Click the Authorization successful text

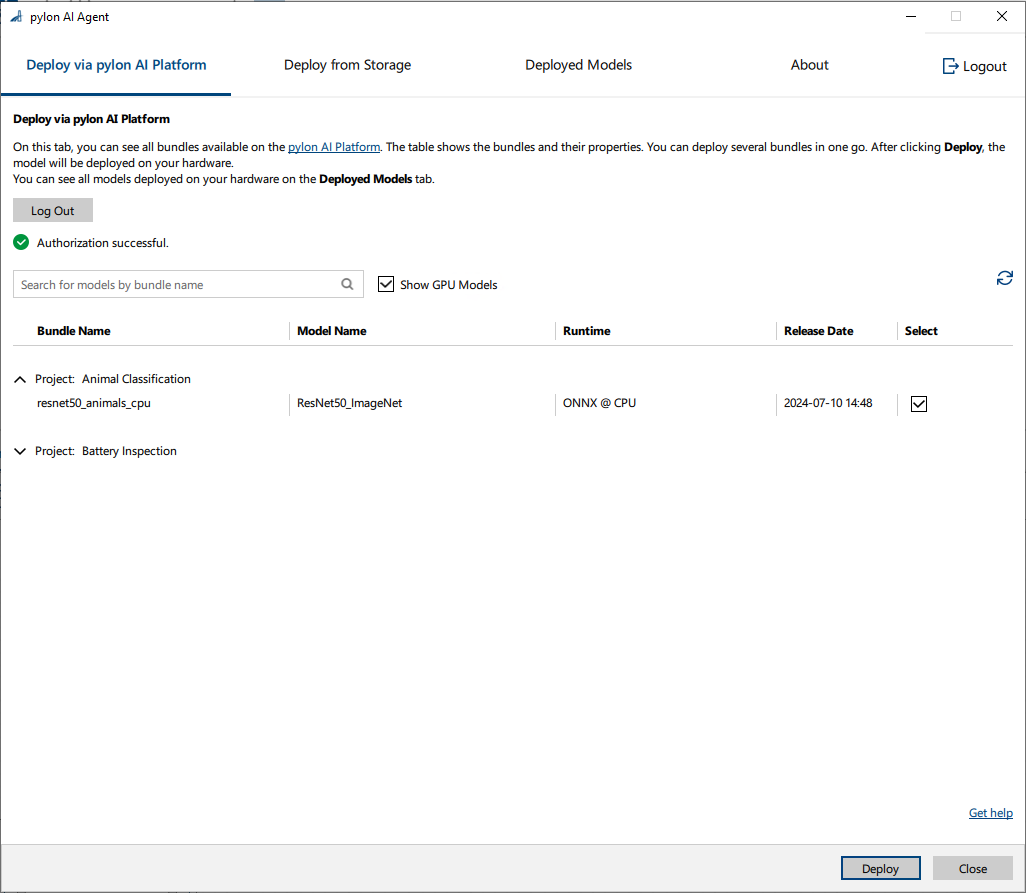(103, 243)
